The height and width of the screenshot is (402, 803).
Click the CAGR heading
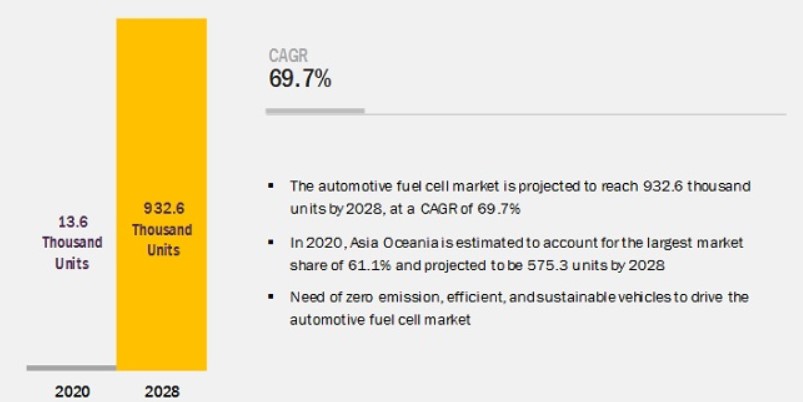coord(288,55)
